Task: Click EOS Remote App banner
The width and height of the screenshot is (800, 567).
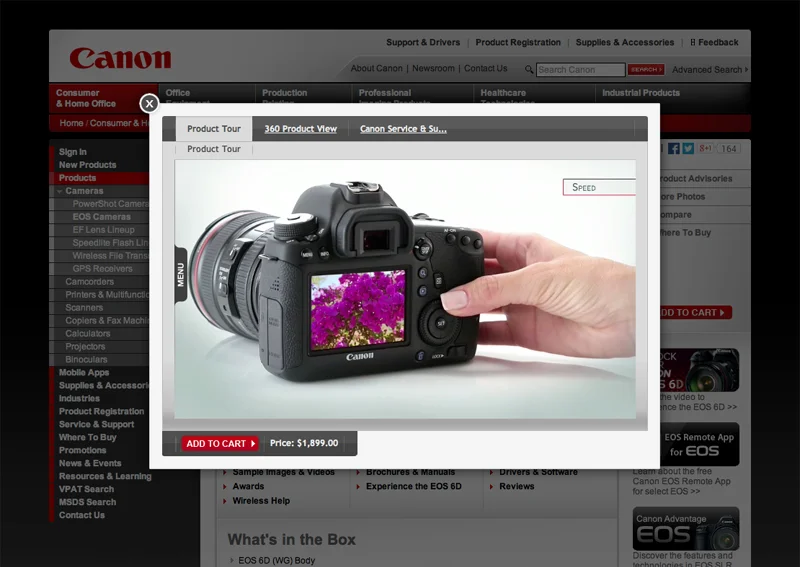Action: 698,445
